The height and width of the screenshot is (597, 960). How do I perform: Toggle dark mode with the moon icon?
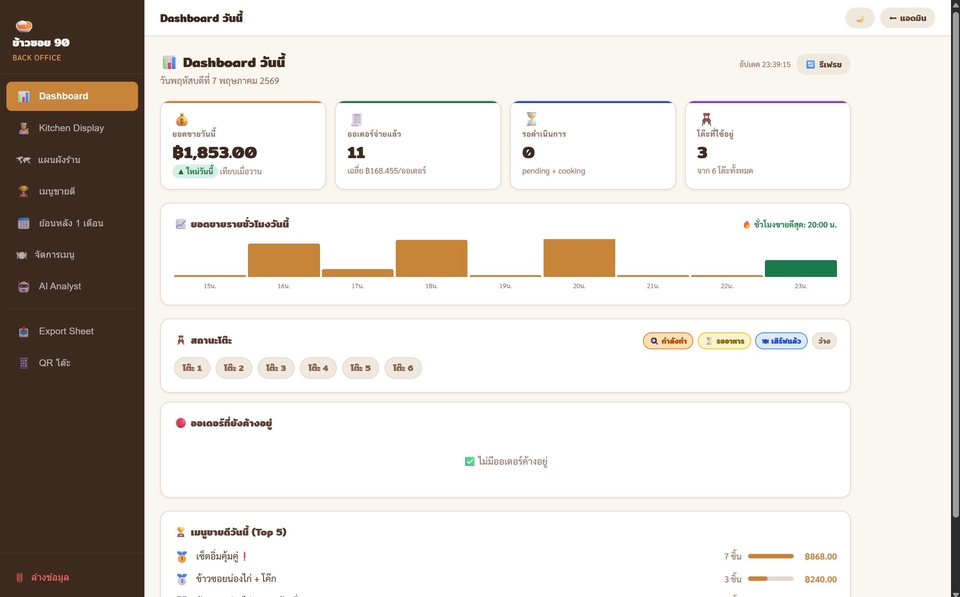[860, 18]
